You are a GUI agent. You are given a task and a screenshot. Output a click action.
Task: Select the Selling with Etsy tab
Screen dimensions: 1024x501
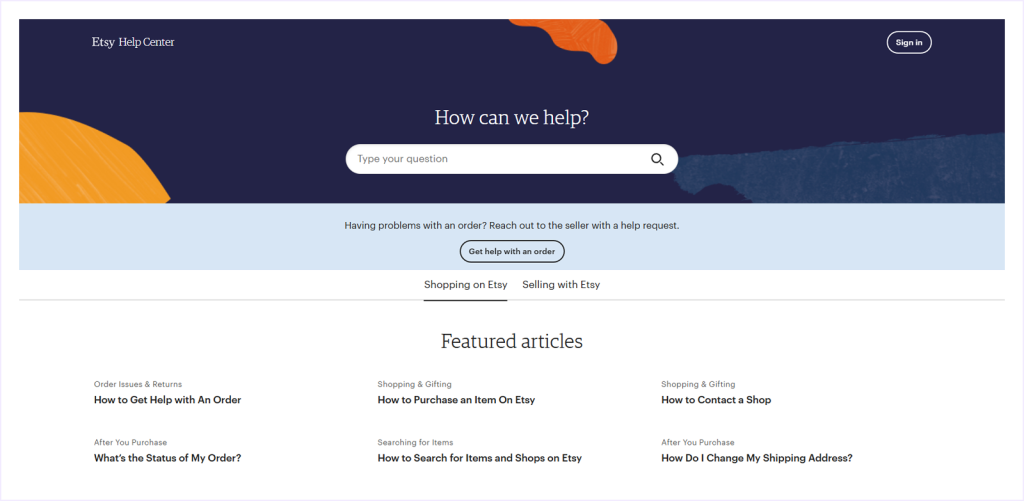(x=561, y=285)
